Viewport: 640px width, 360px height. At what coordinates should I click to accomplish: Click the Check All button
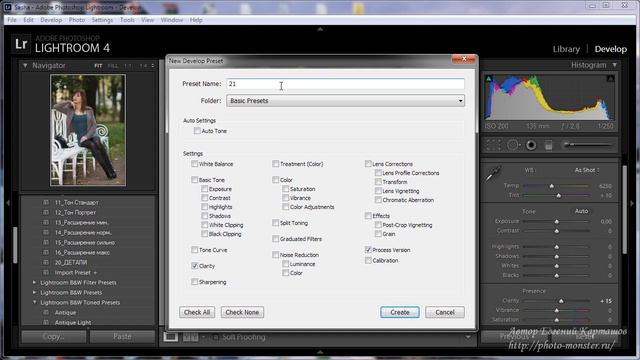click(x=197, y=312)
